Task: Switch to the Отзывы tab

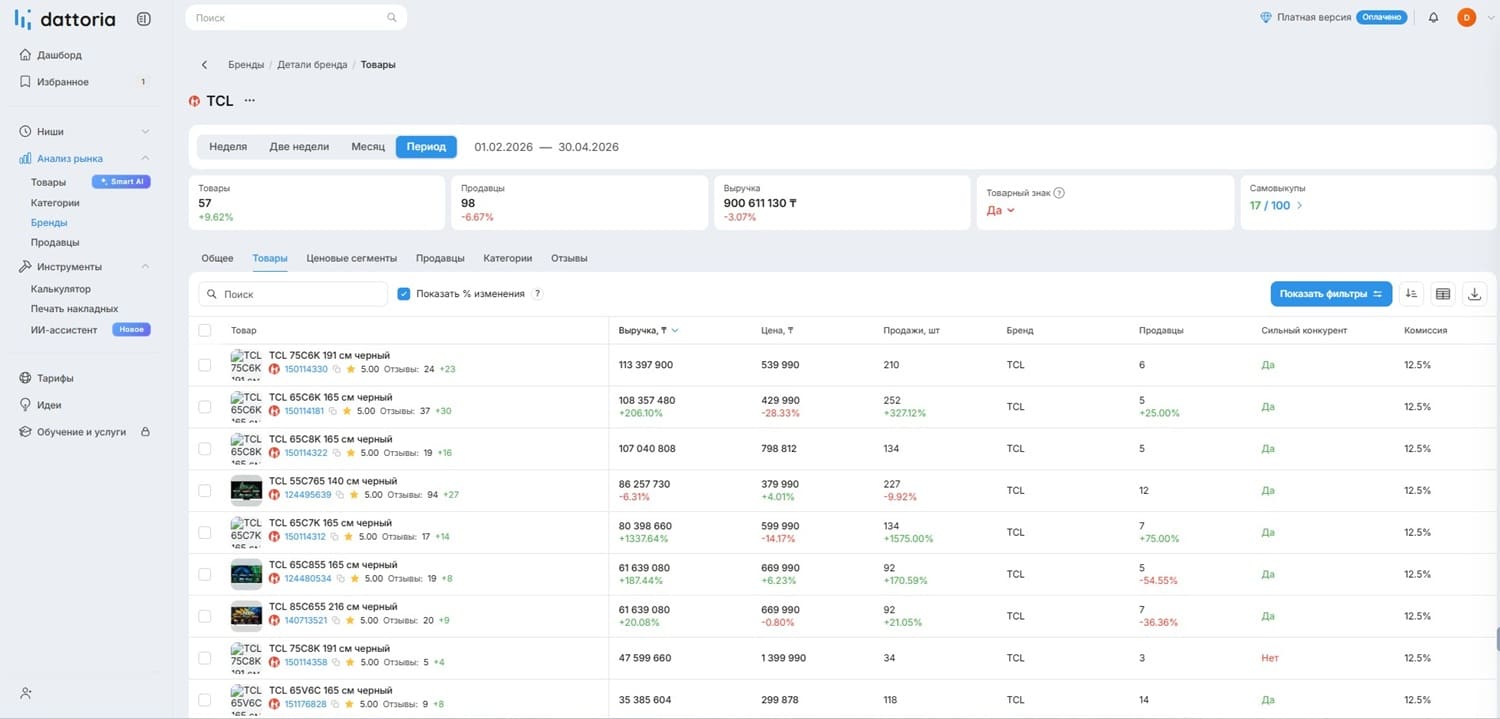Action: (569, 258)
